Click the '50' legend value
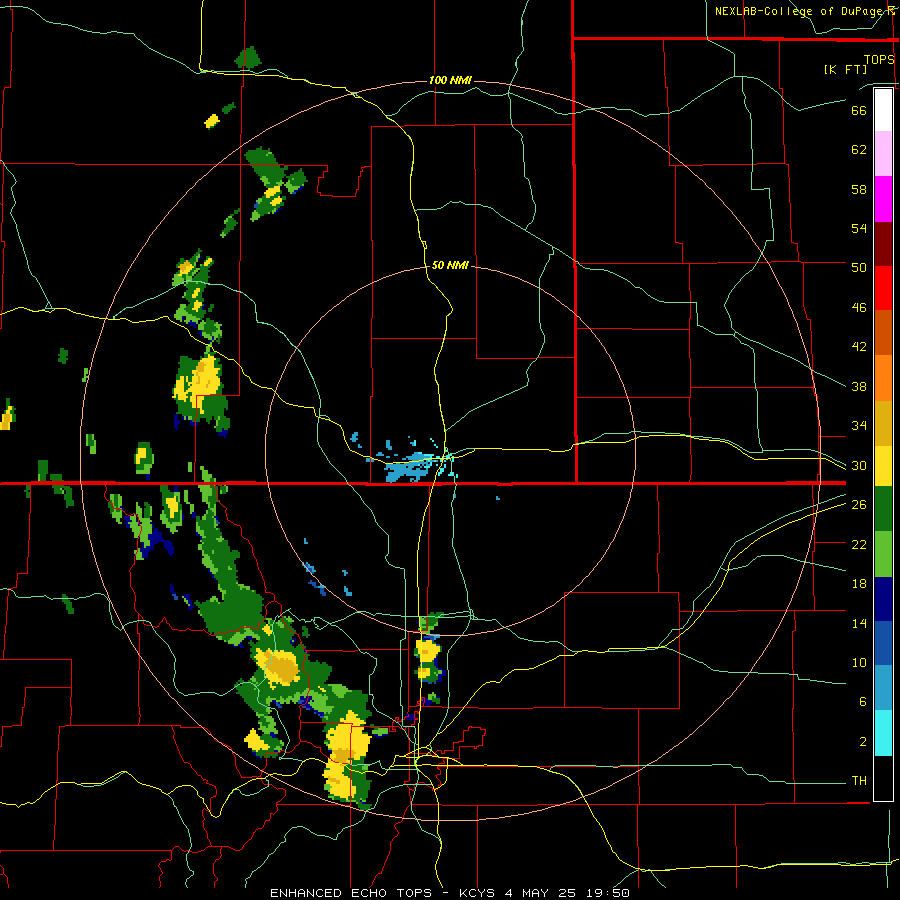This screenshot has width=900, height=900. point(859,267)
